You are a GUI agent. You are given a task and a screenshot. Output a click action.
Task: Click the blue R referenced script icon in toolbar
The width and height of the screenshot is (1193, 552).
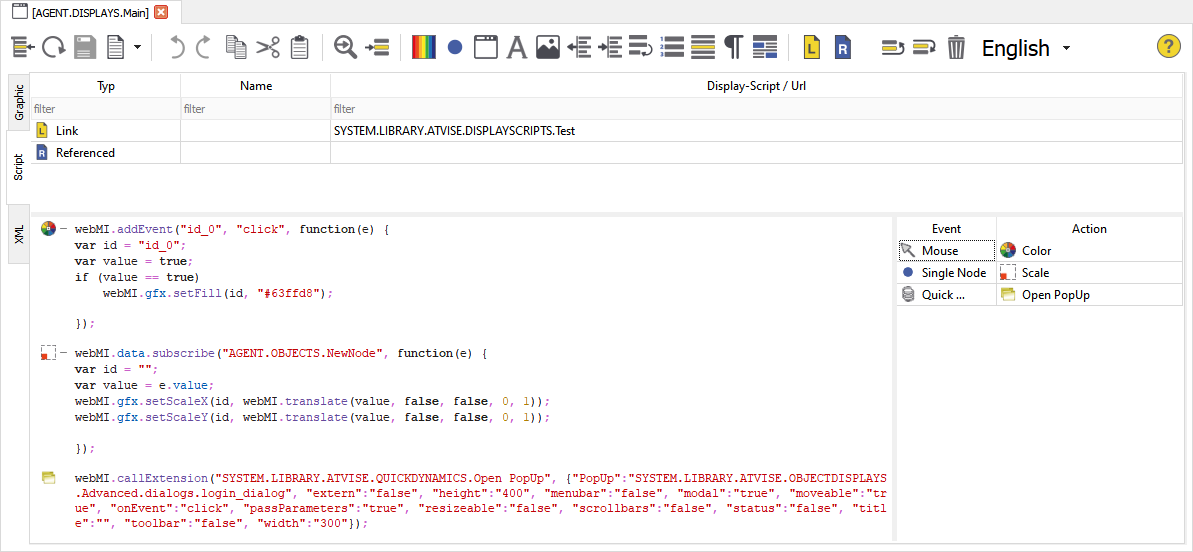(x=842, y=48)
